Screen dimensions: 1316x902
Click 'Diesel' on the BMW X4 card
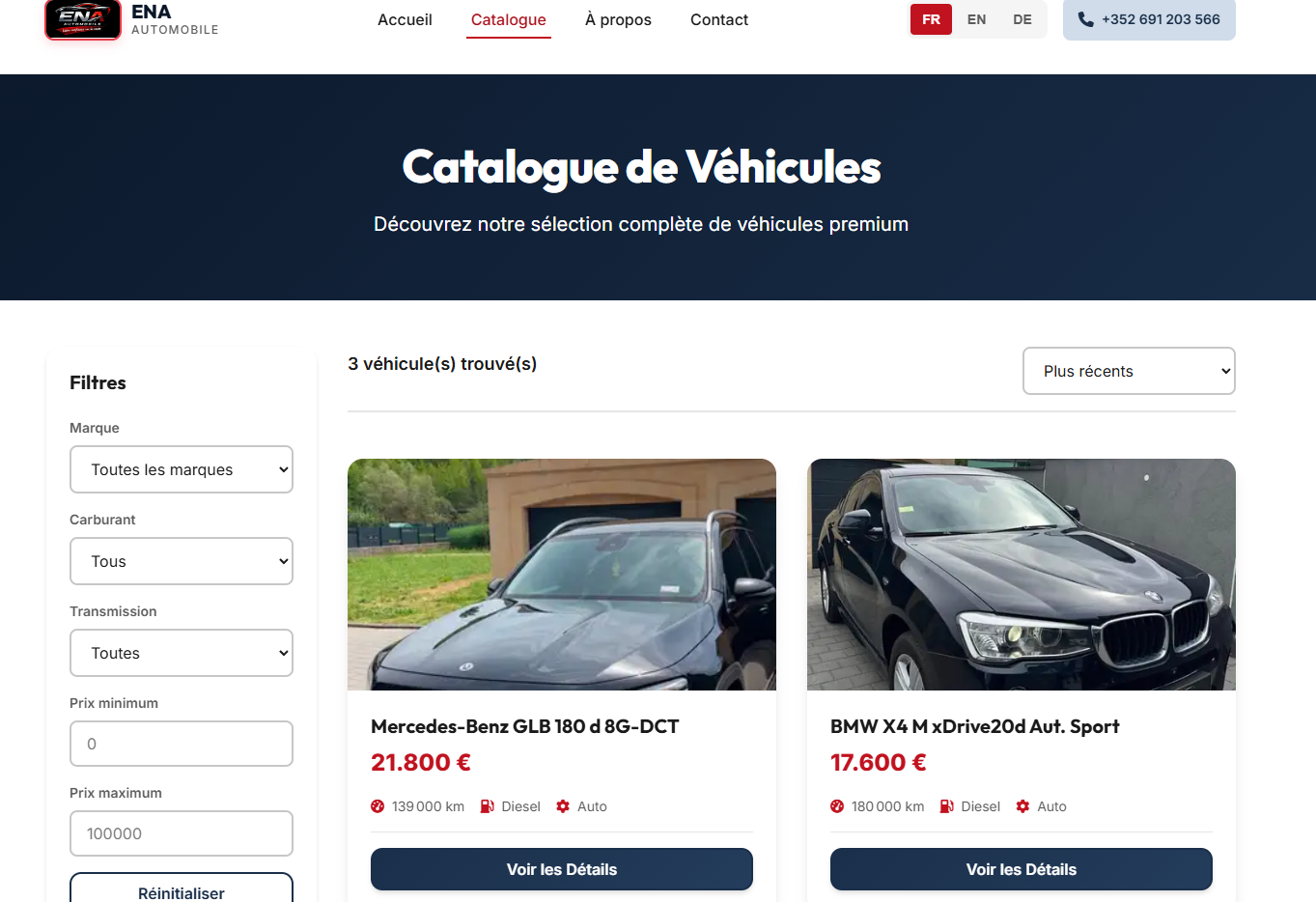(980, 806)
